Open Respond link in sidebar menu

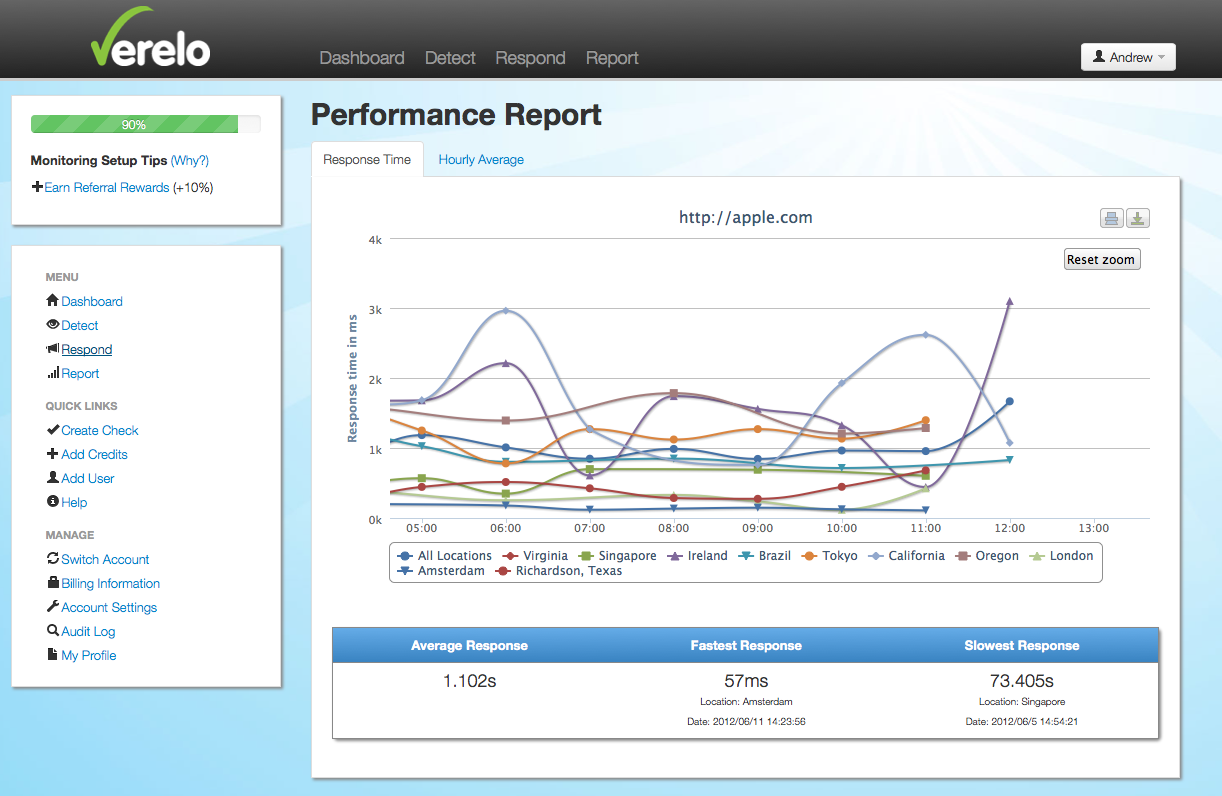point(87,349)
